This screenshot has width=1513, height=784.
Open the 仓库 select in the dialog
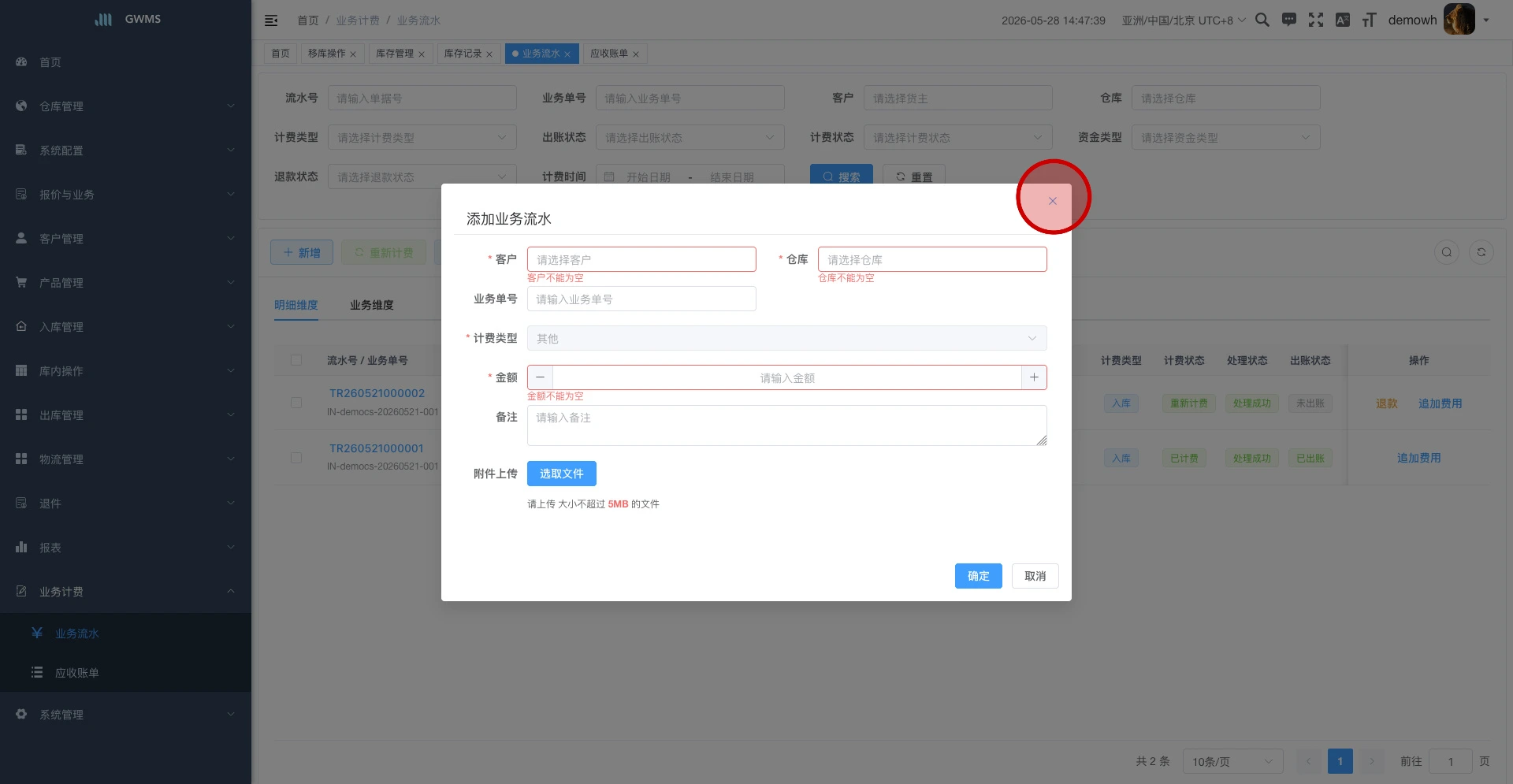(932, 259)
